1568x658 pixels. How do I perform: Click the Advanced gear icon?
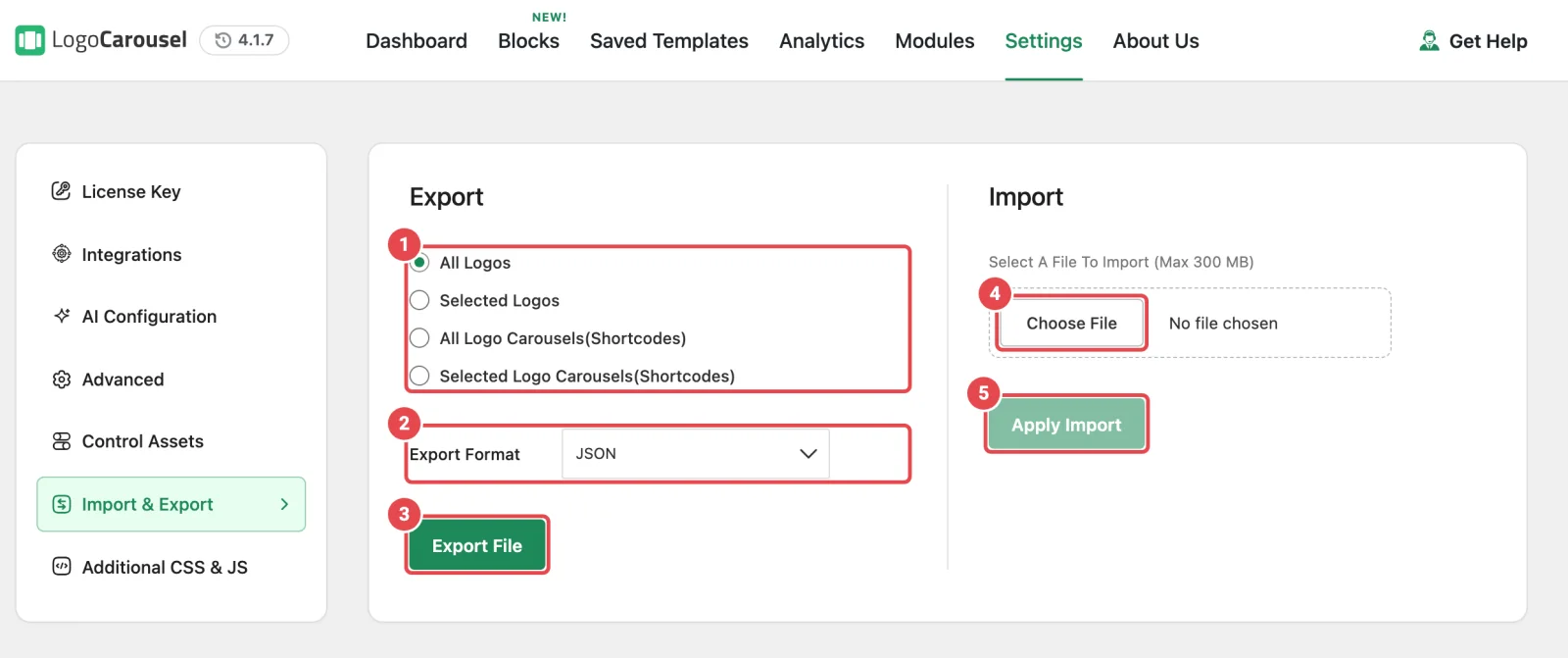62,379
